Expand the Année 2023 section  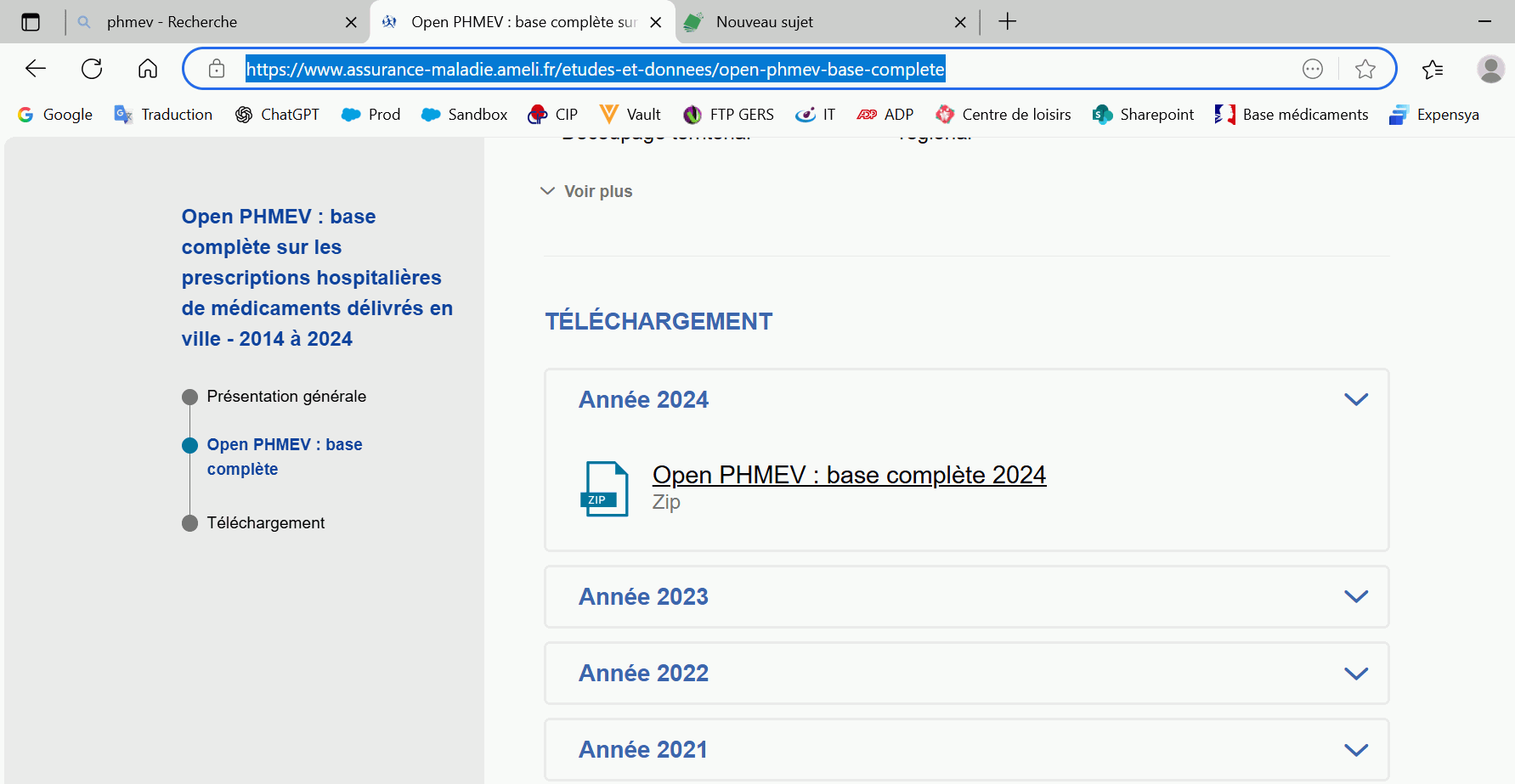1355,596
